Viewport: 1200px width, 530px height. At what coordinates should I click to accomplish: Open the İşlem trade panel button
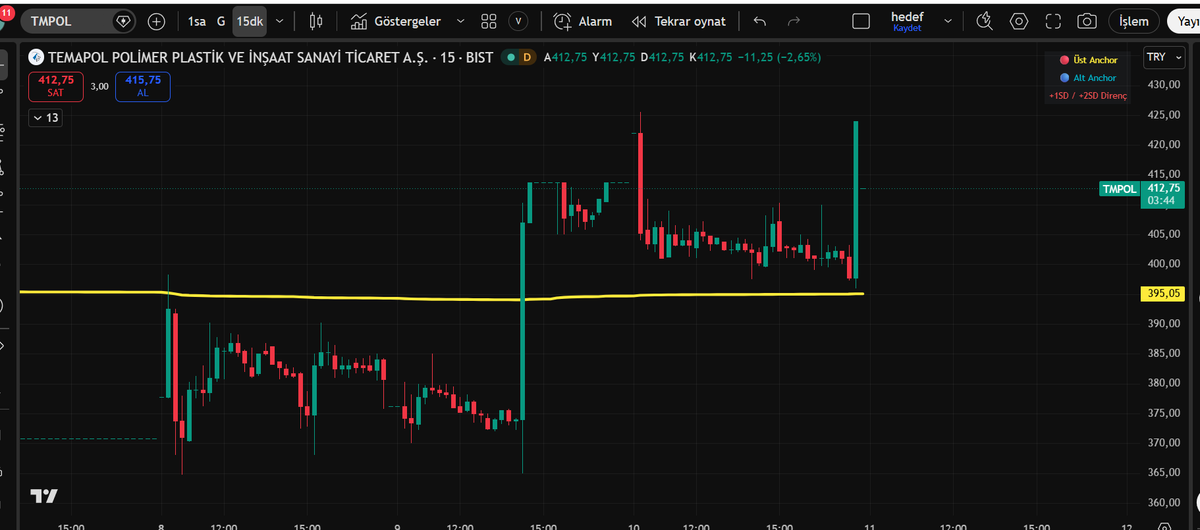pos(1134,21)
